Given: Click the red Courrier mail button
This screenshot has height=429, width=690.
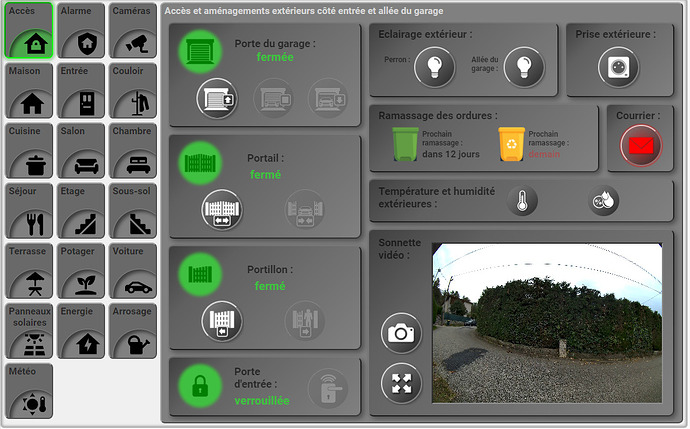Looking at the screenshot, I should point(640,146).
